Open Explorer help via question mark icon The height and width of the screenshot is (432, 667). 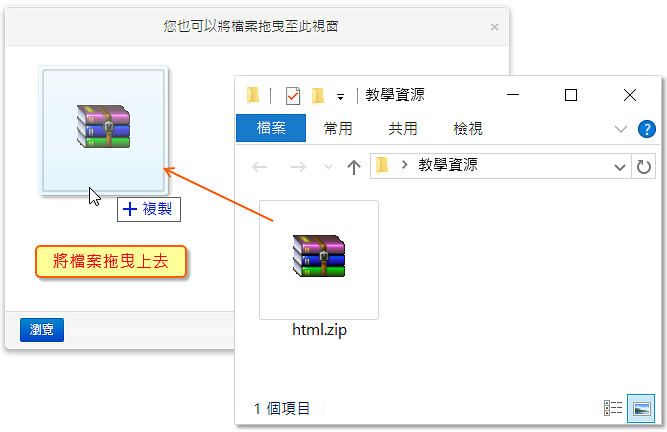click(647, 129)
